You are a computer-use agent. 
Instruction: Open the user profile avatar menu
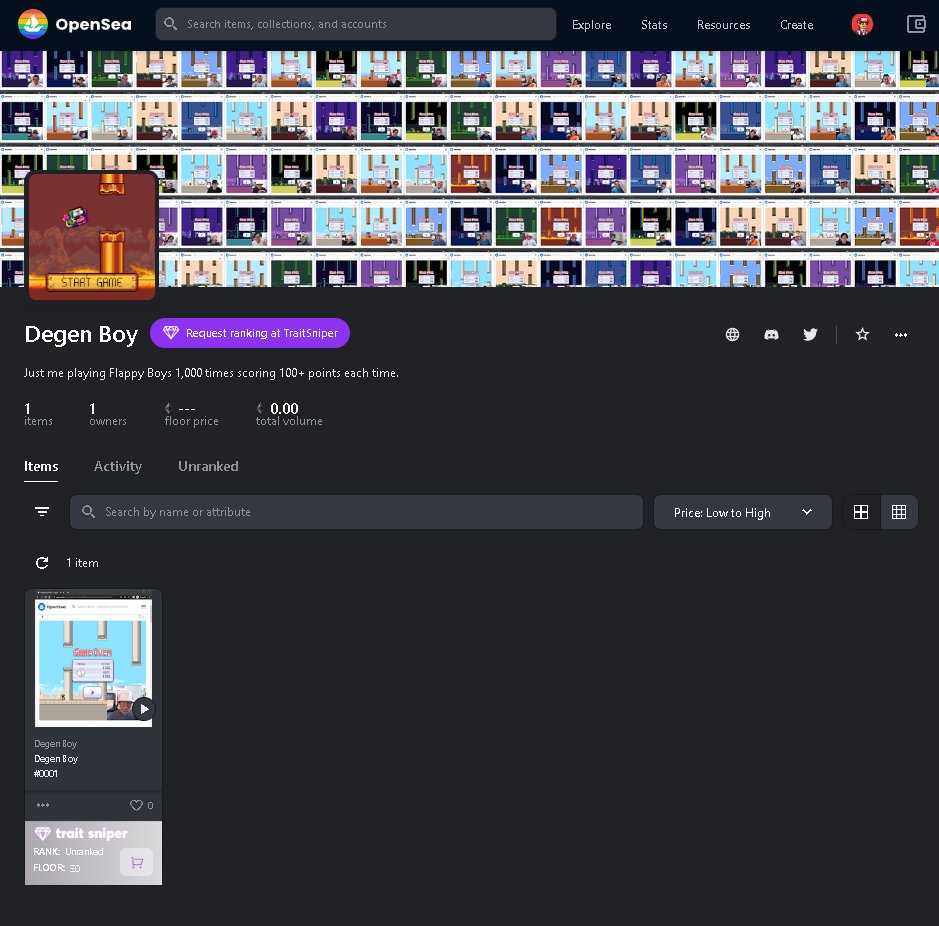coord(862,25)
